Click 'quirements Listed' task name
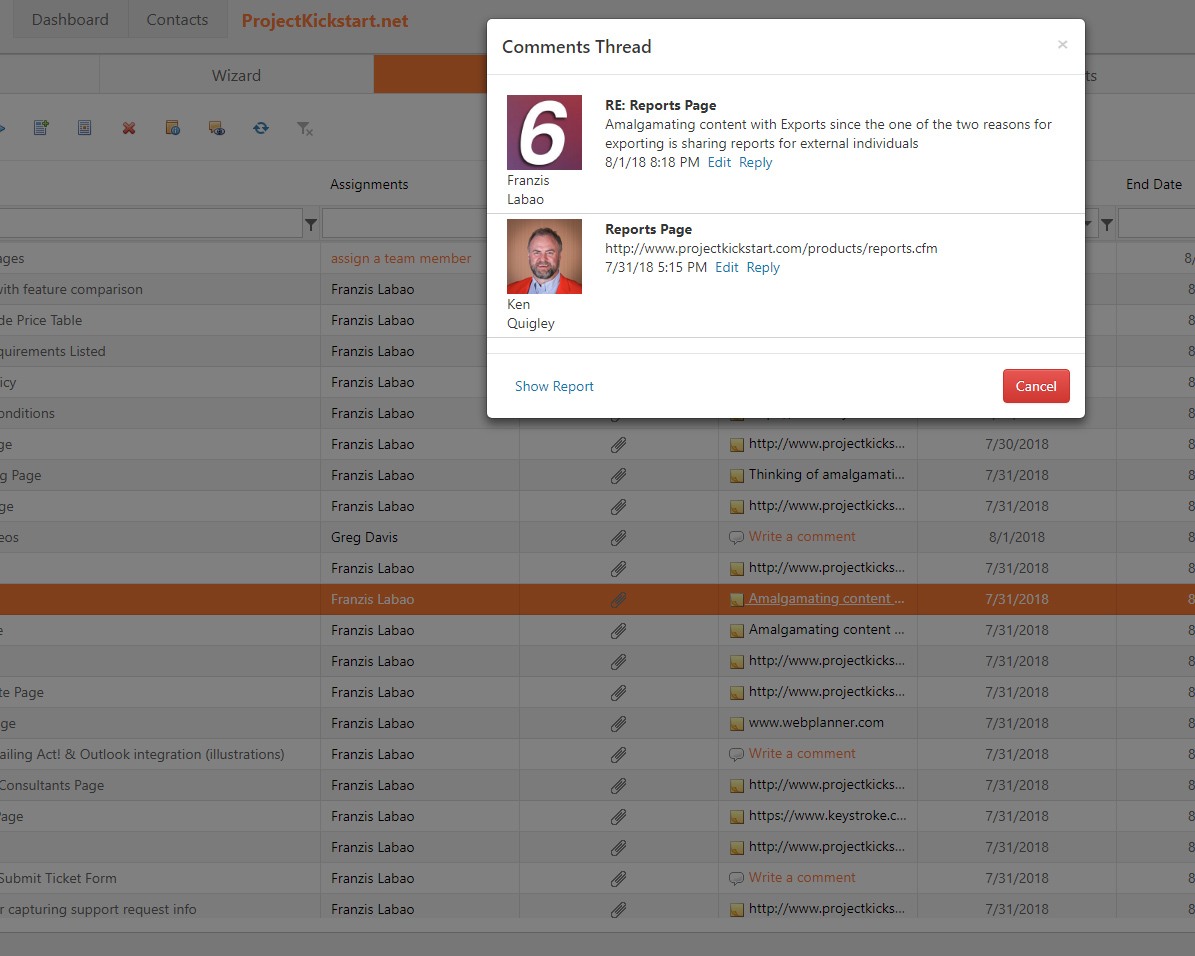Screen dimensions: 1195x956 click(x=53, y=351)
